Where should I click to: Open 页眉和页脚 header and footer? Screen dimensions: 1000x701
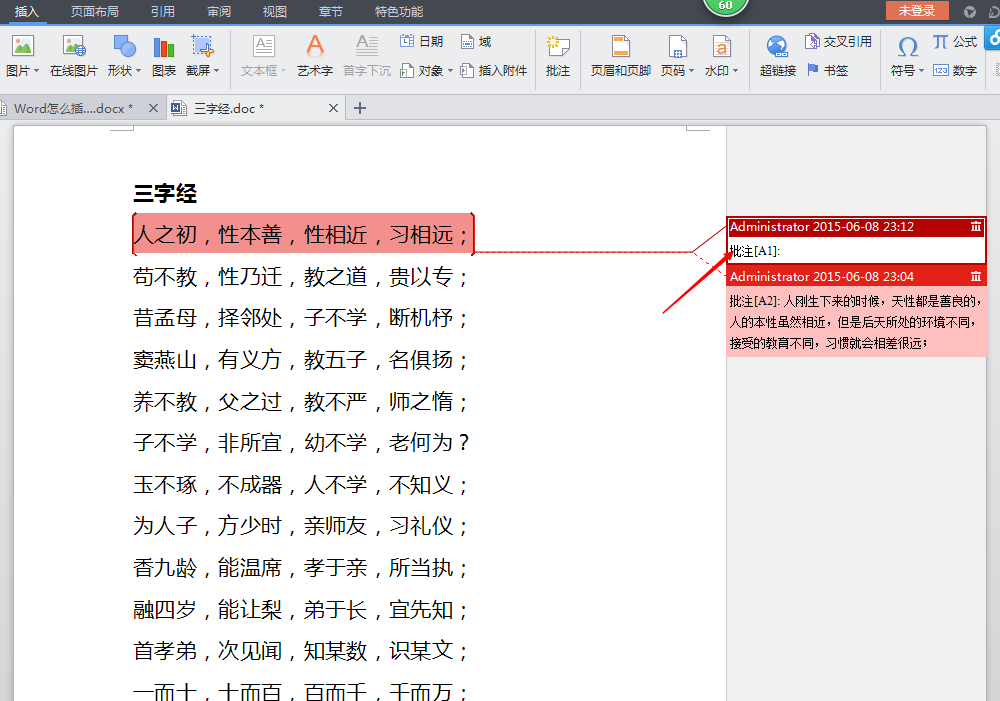(620, 55)
